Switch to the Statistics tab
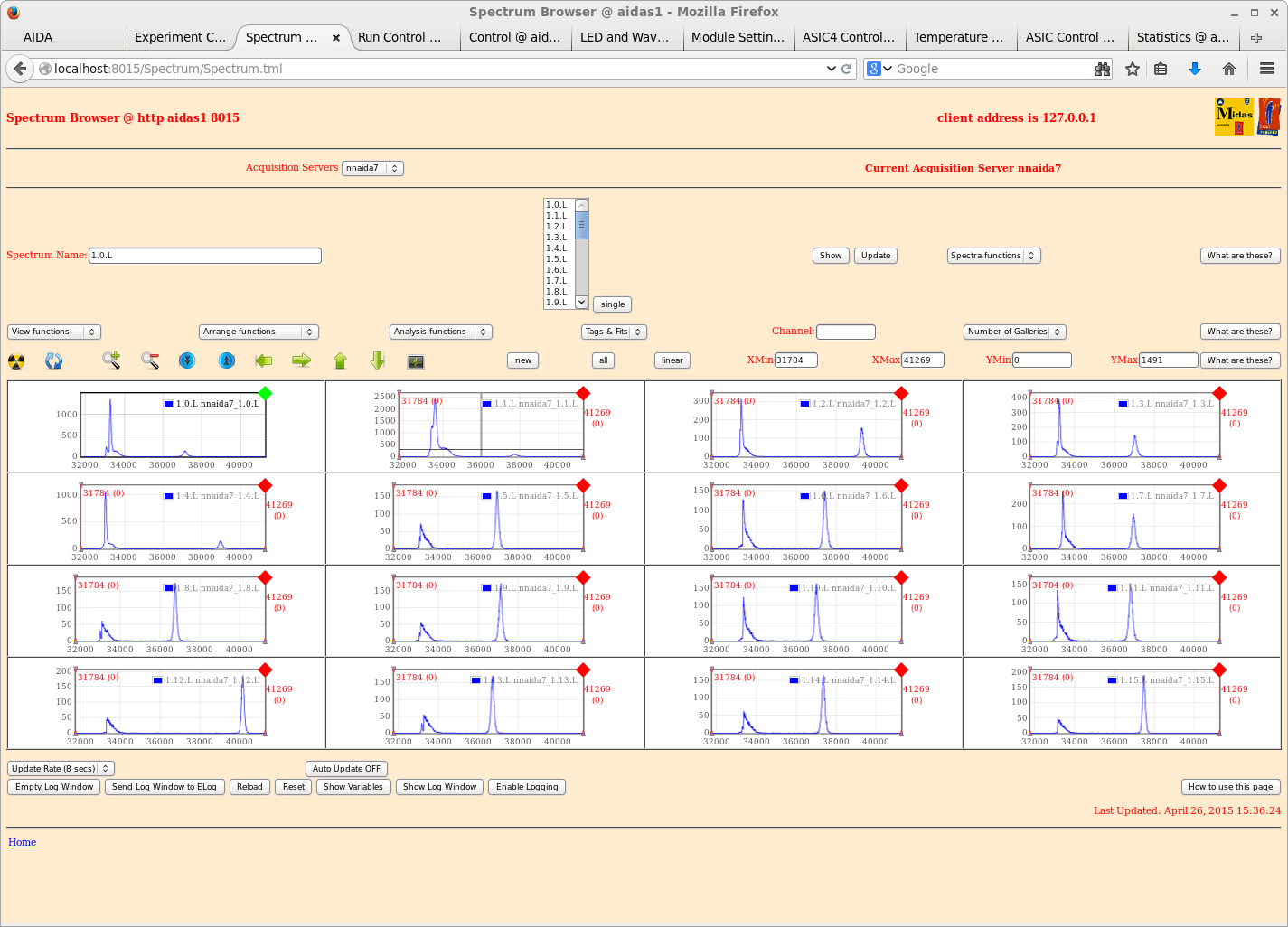This screenshot has height=927, width=1288. click(1184, 37)
